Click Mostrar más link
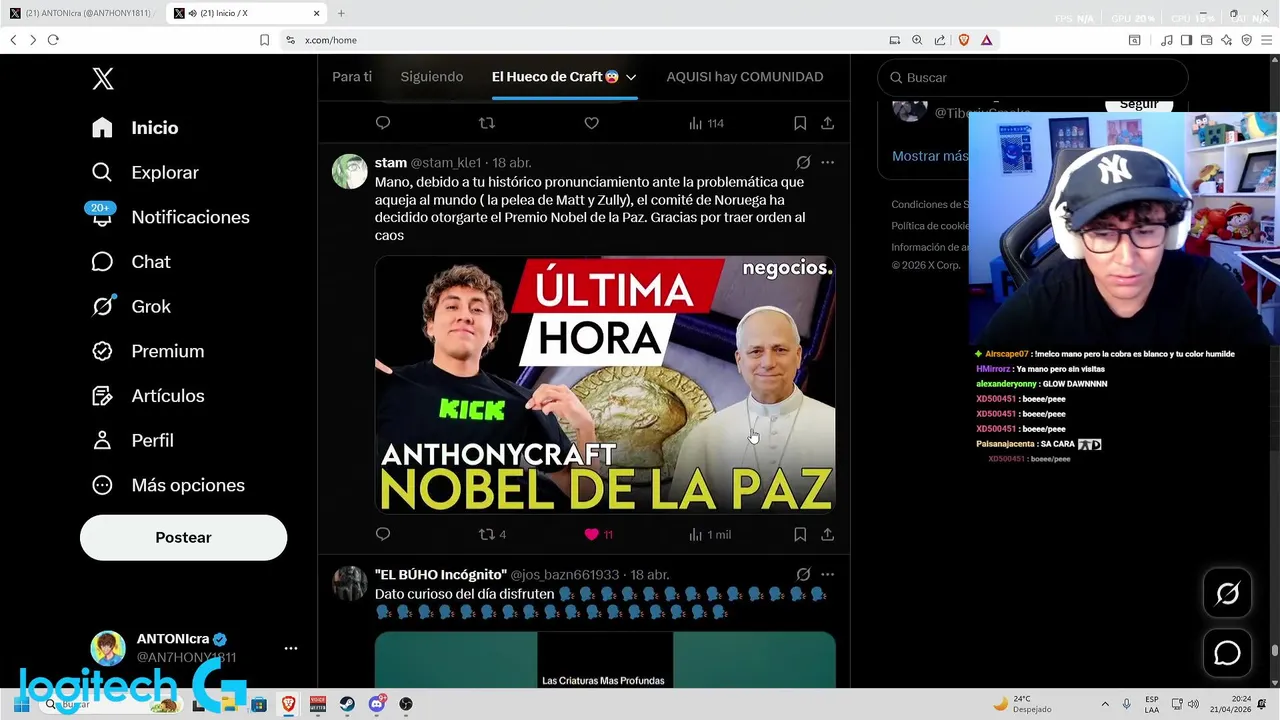 pos(930,156)
